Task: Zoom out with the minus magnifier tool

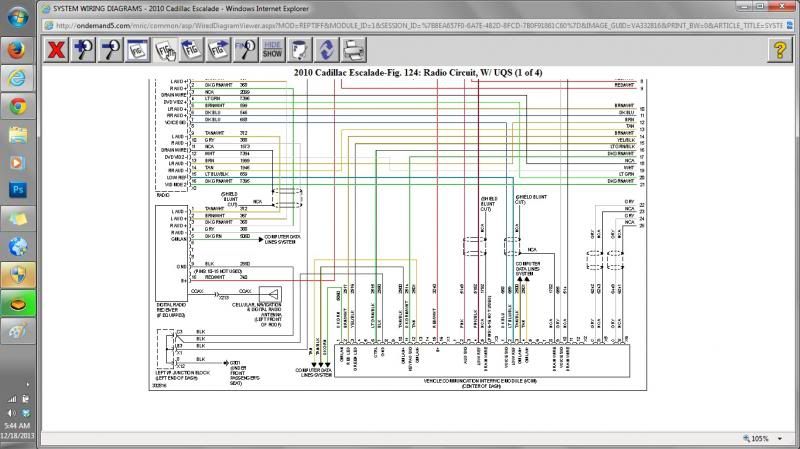Action: point(110,50)
